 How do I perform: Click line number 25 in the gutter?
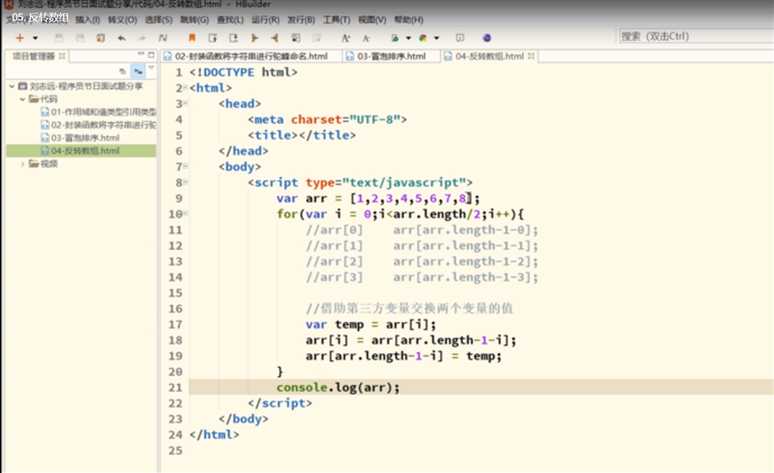coord(175,450)
